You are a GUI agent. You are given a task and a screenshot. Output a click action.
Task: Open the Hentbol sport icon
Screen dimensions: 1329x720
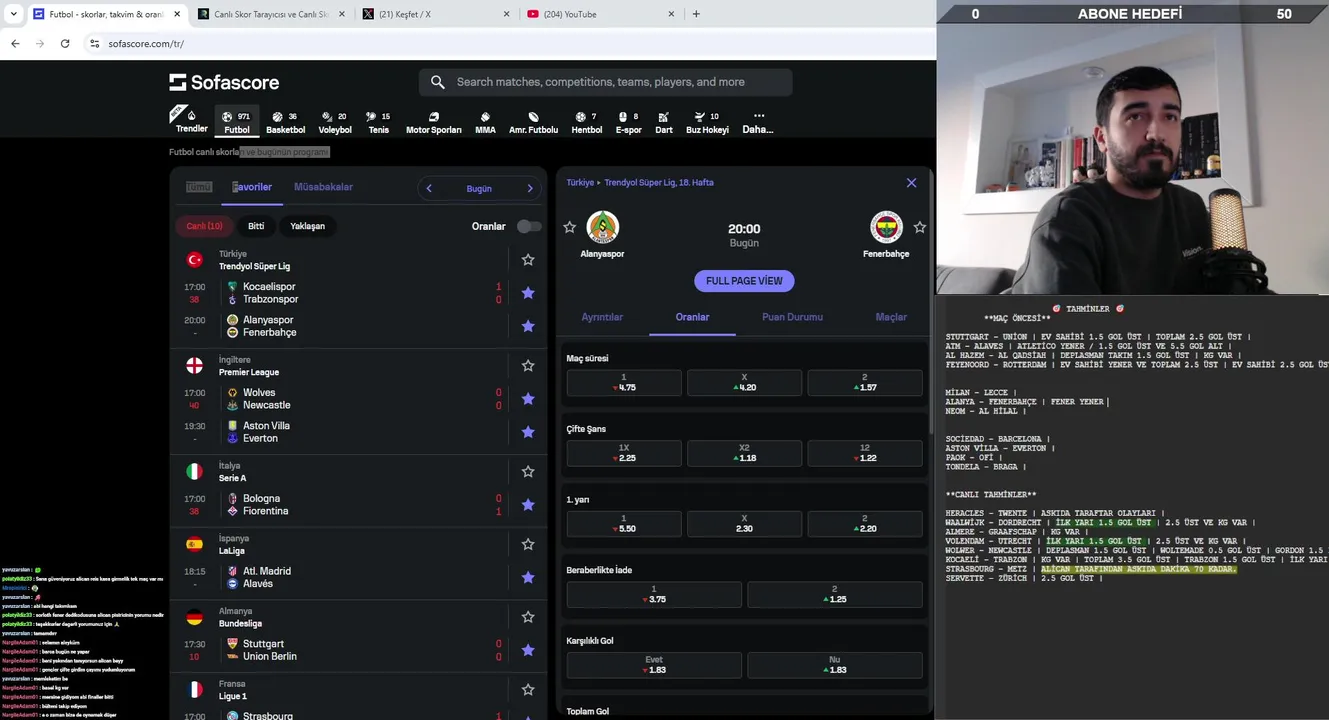tap(587, 122)
